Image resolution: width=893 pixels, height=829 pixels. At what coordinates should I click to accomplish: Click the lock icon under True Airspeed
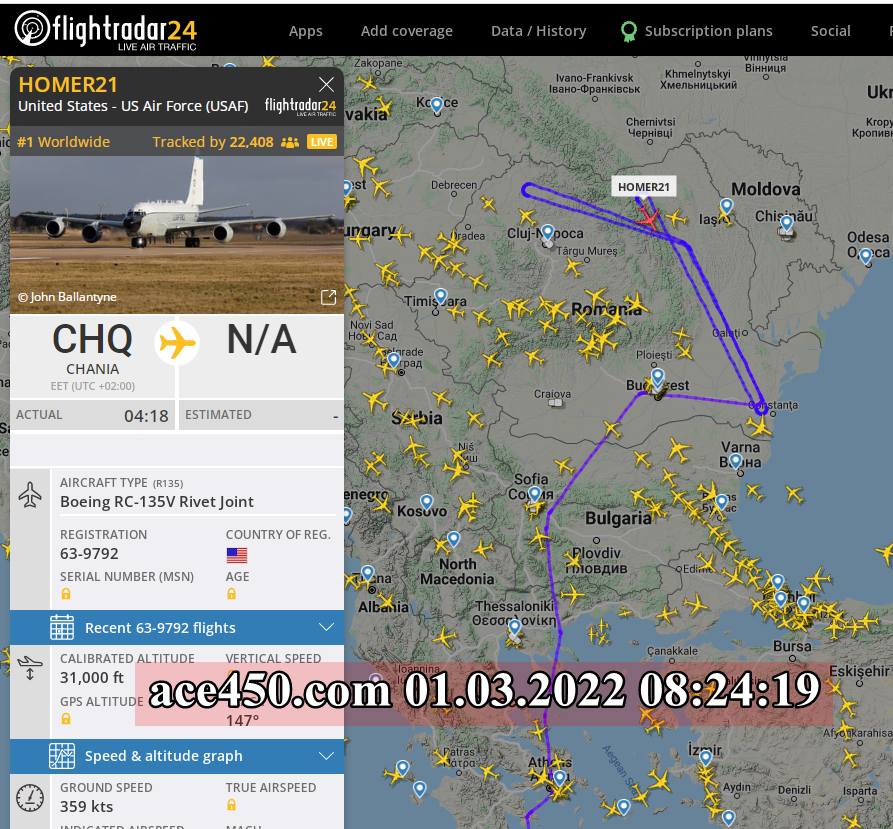click(231, 804)
